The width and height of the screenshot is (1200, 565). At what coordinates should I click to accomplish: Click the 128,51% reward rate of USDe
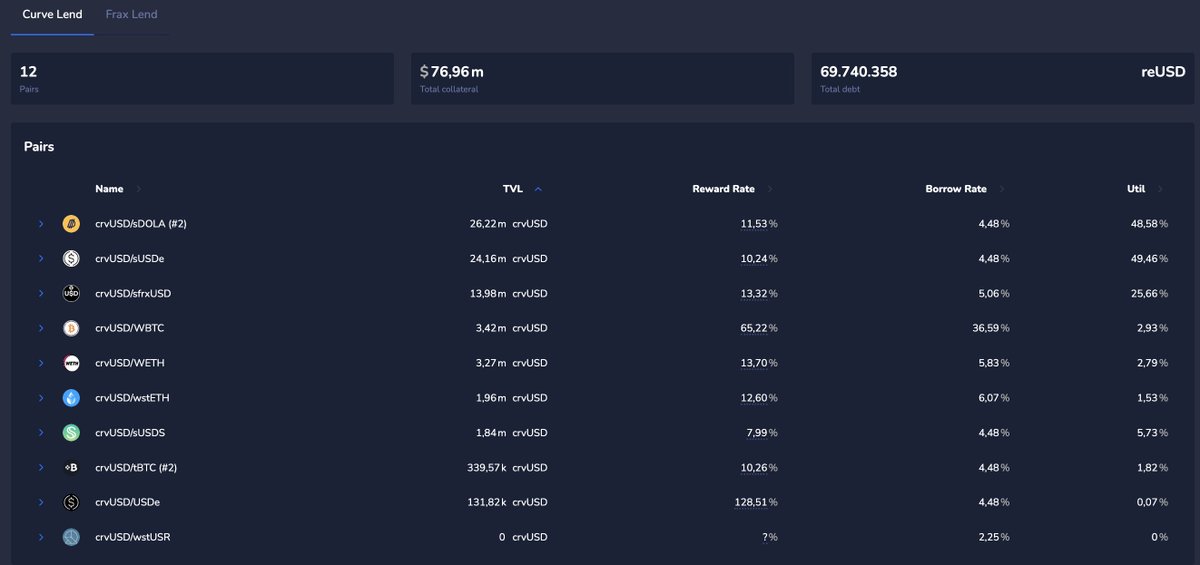tap(756, 502)
